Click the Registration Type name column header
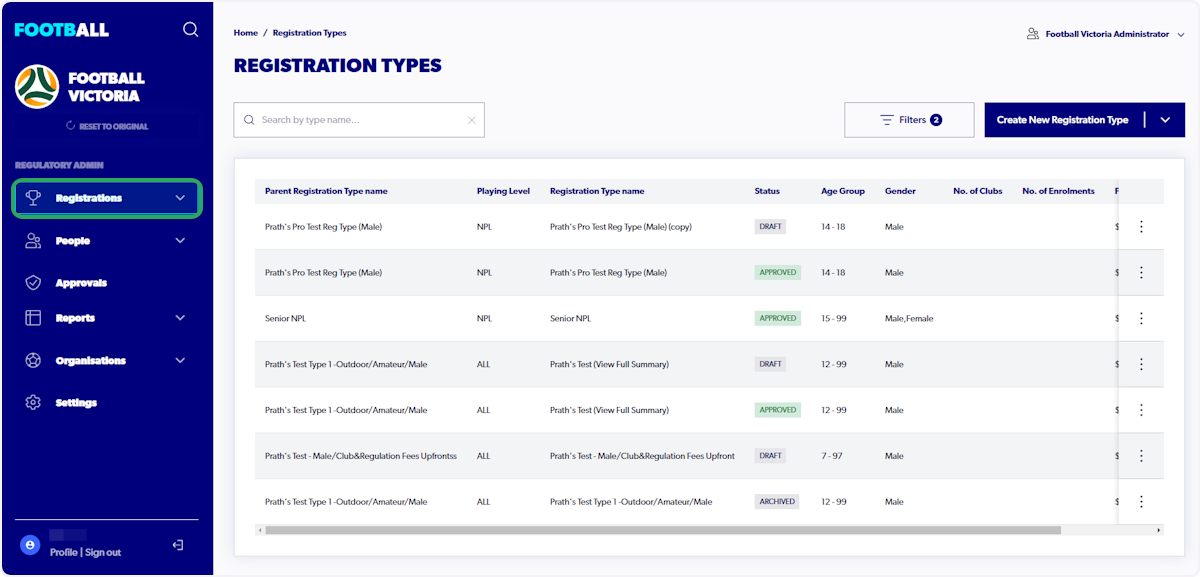 click(597, 191)
